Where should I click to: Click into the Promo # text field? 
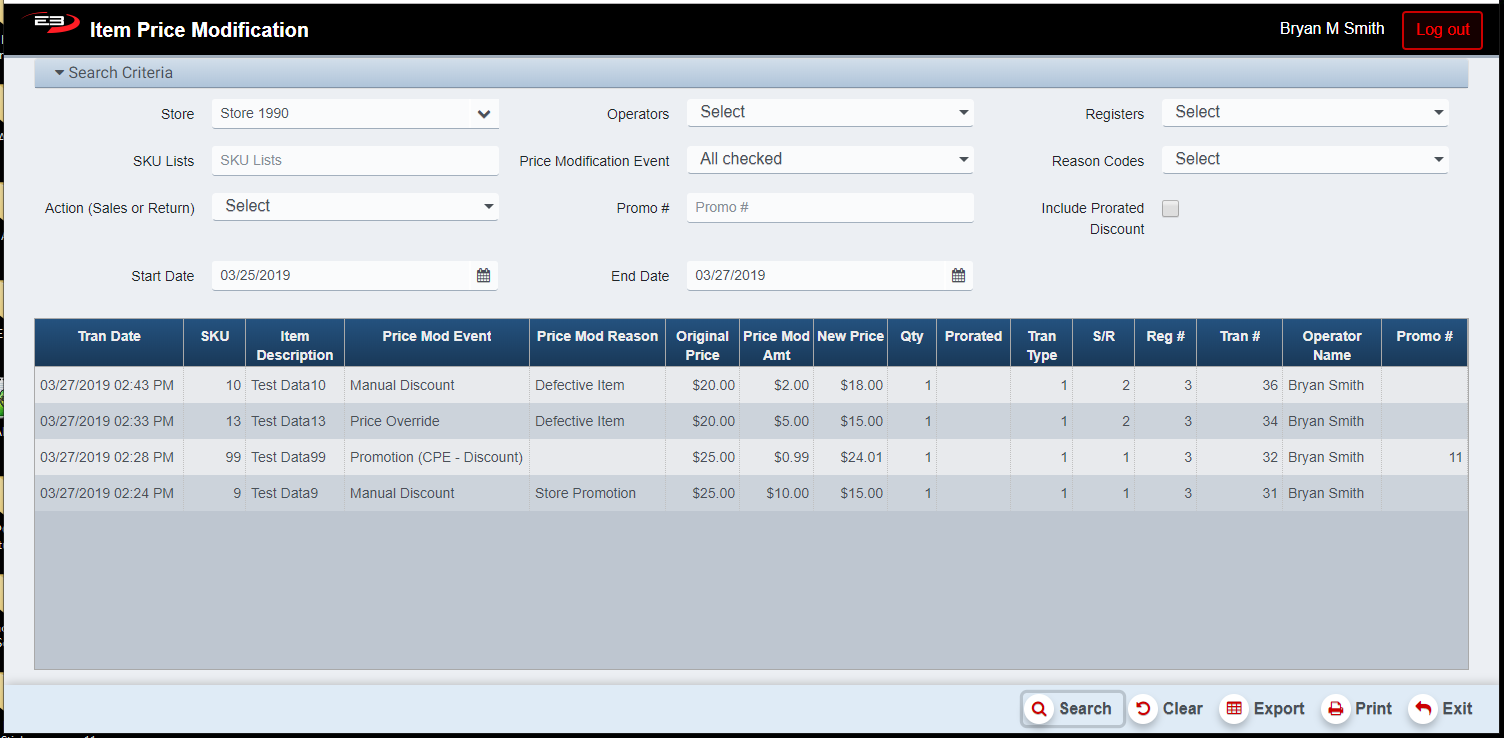pyautogui.click(x=829, y=208)
